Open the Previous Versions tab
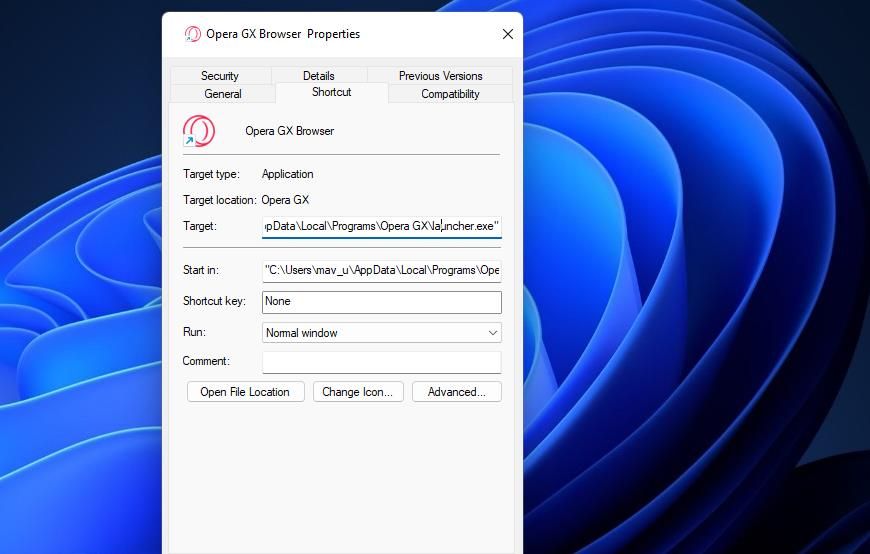Viewport: 870px width, 554px height. (x=441, y=75)
